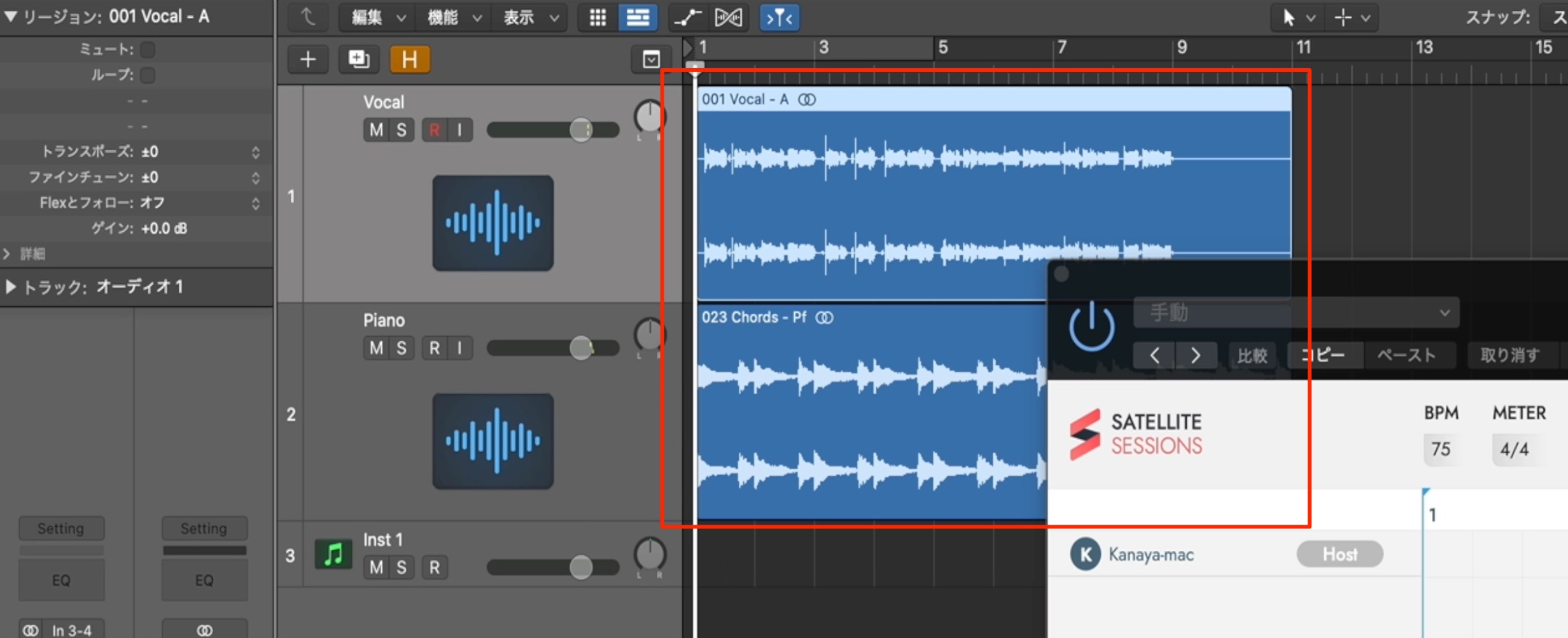Select the list view icon in toolbar
This screenshot has height=638, width=1568.
pyautogui.click(x=637, y=18)
